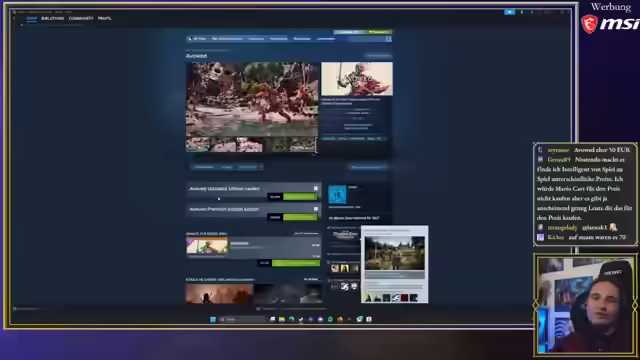Image resolution: width=640 pixels, height=360 pixels.
Task: Select the first screenshot thumbnail in the strip
Action: click(198, 145)
